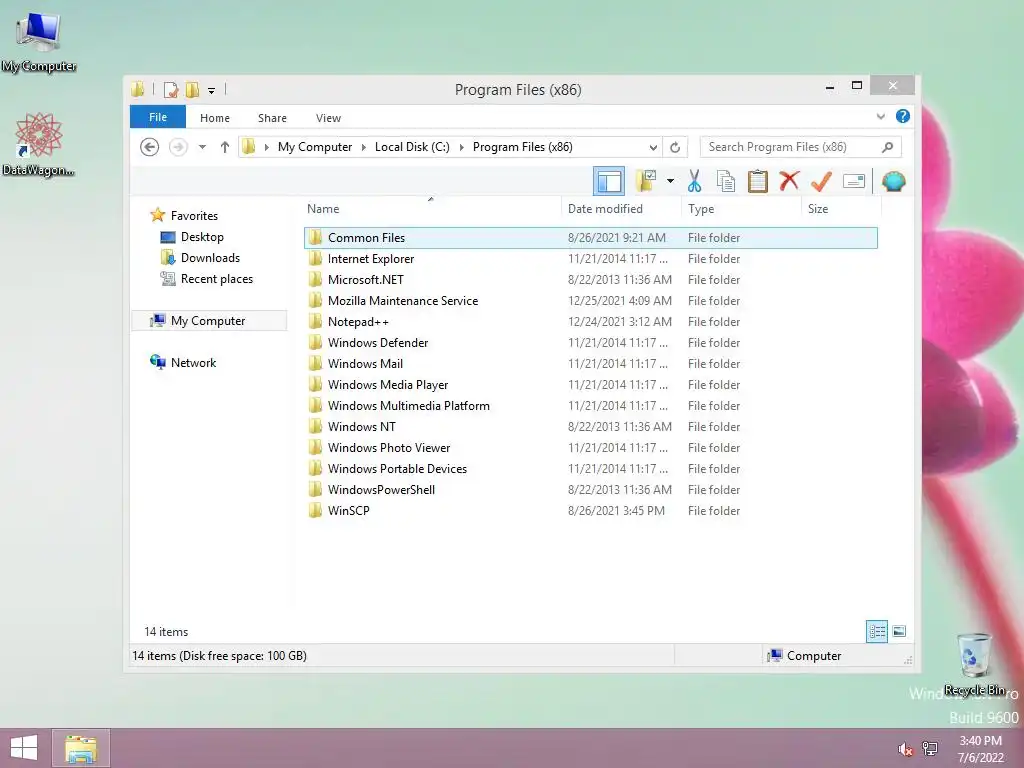Sort by the Type column header
The height and width of the screenshot is (768, 1024).
pyautogui.click(x=741, y=208)
